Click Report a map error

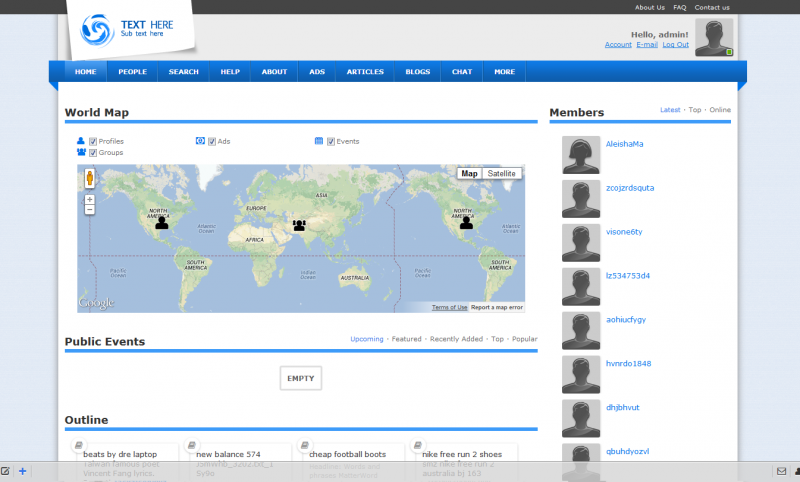click(x=497, y=307)
